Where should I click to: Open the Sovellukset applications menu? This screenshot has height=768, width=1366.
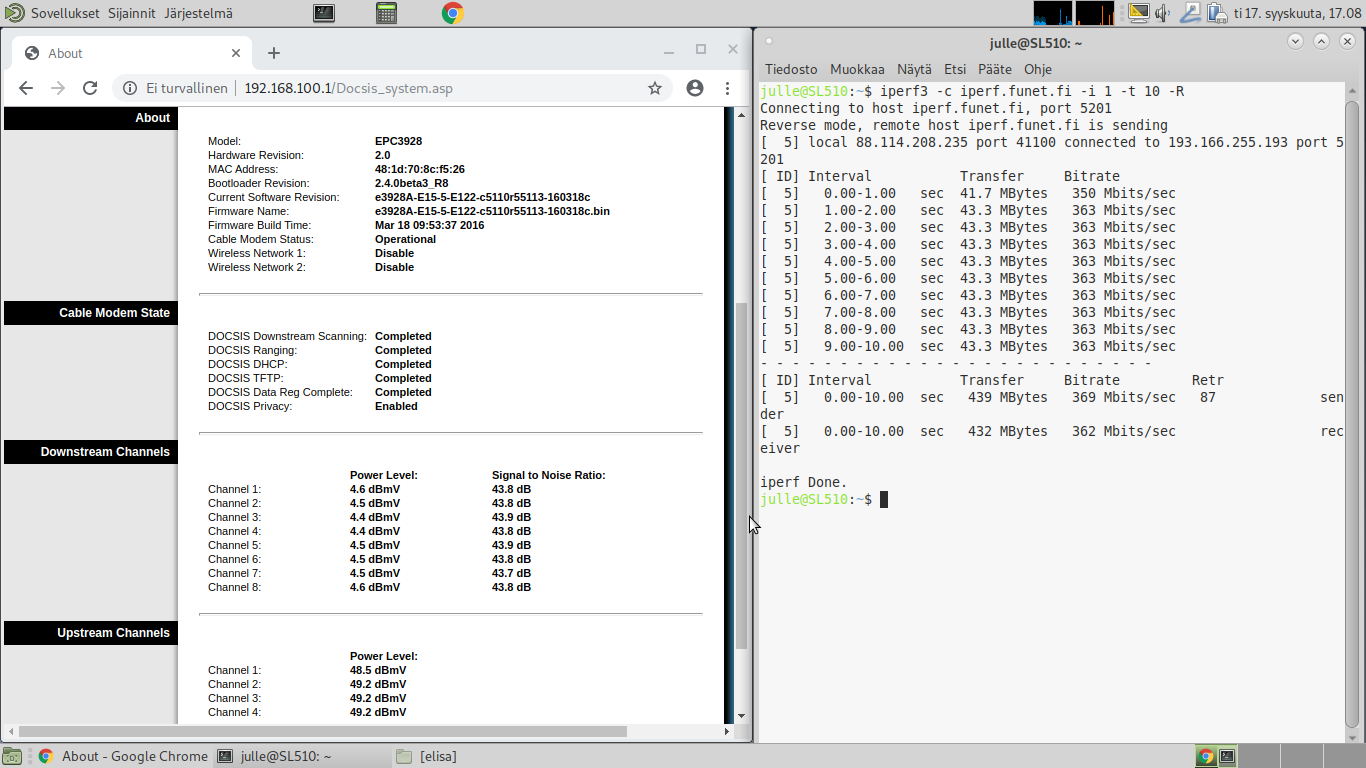(x=64, y=13)
